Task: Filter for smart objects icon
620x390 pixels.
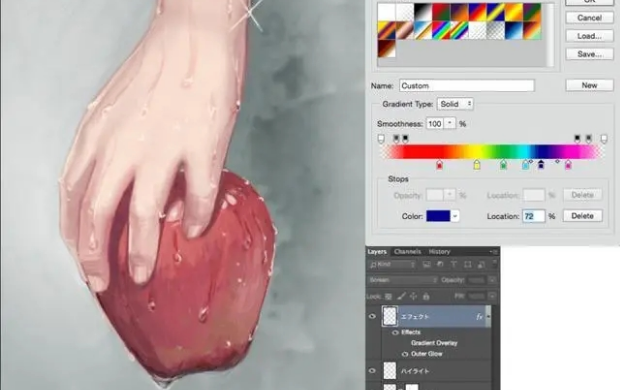Action: pyautogui.click(x=481, y=264)
